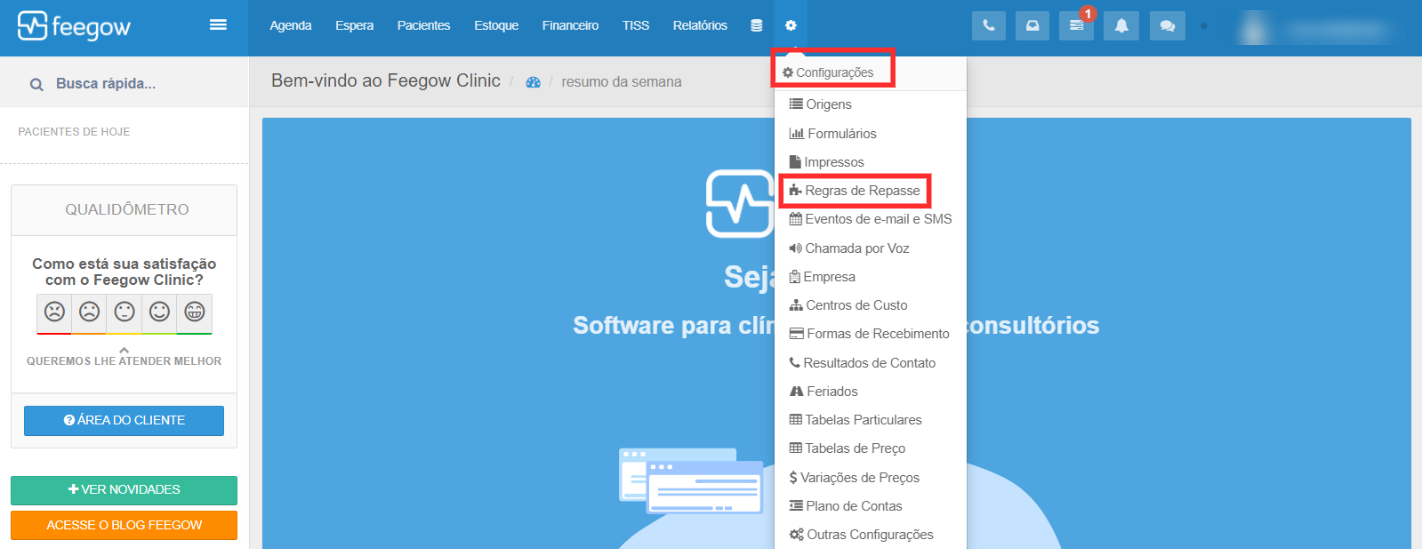Open Formas de Recebimento option

(871, 334)
